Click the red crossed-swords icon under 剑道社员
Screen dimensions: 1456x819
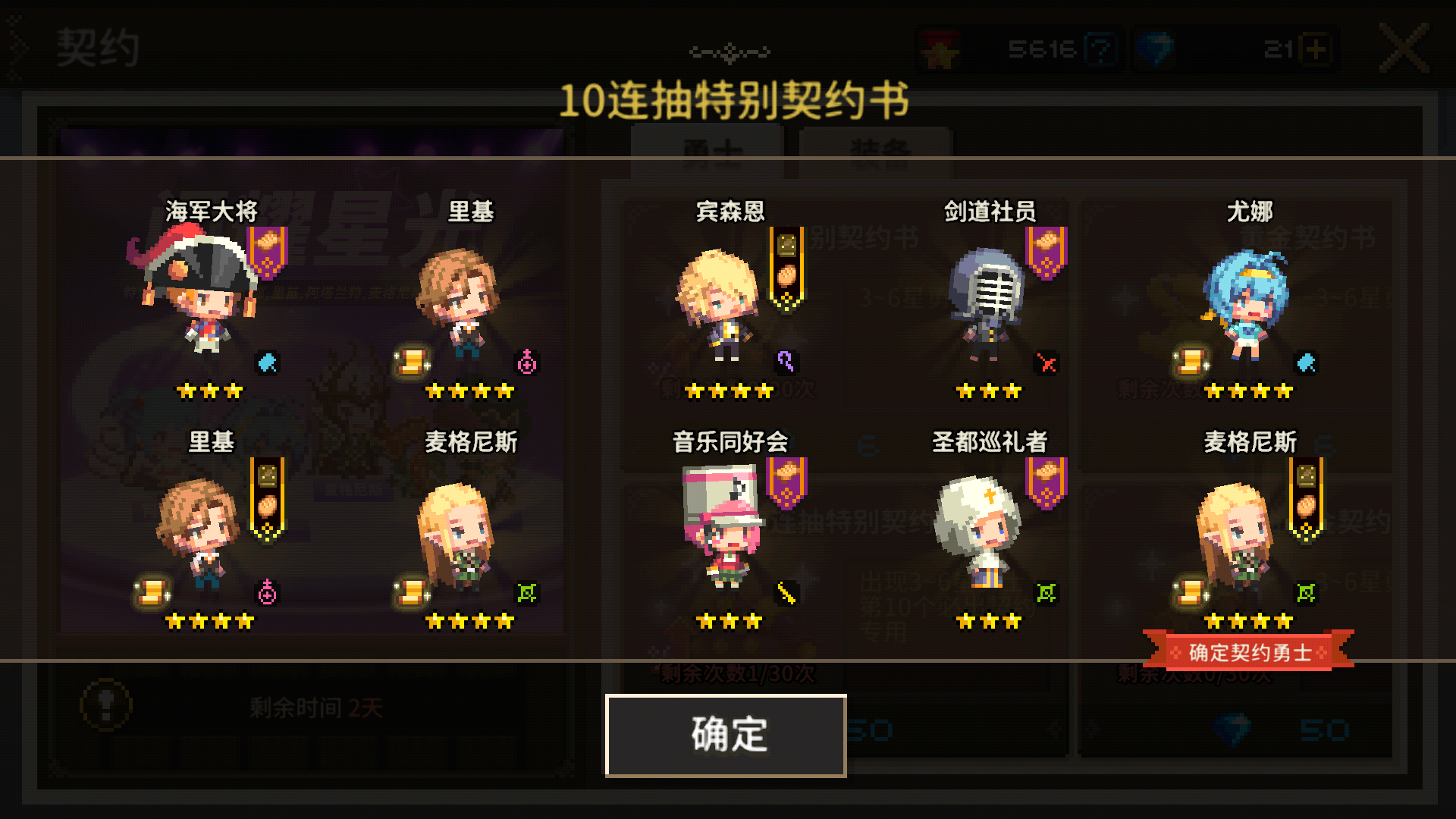pyautogui.click(x=1046, y=363)
